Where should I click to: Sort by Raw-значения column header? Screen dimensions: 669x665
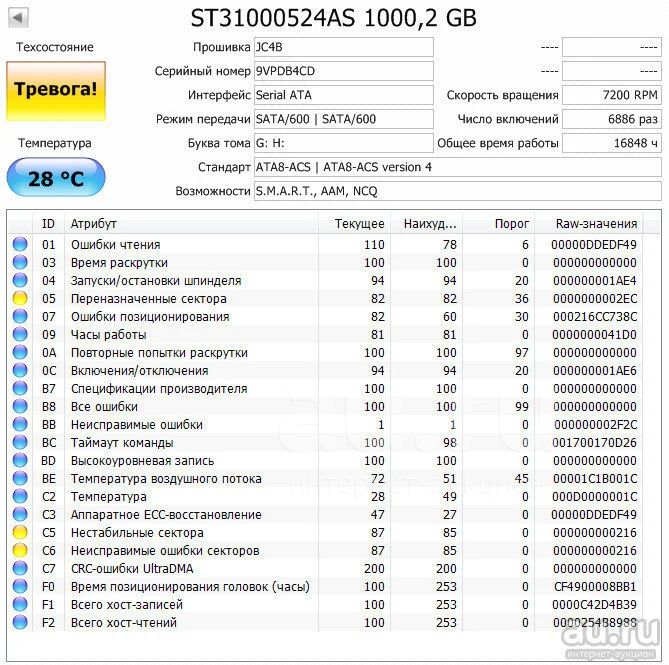pos(589,224)
